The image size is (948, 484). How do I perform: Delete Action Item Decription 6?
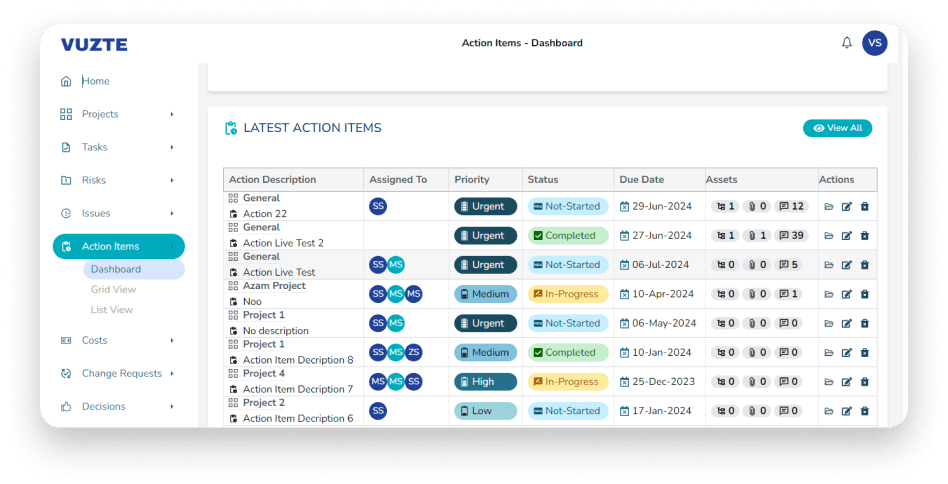tap(865, 411)
